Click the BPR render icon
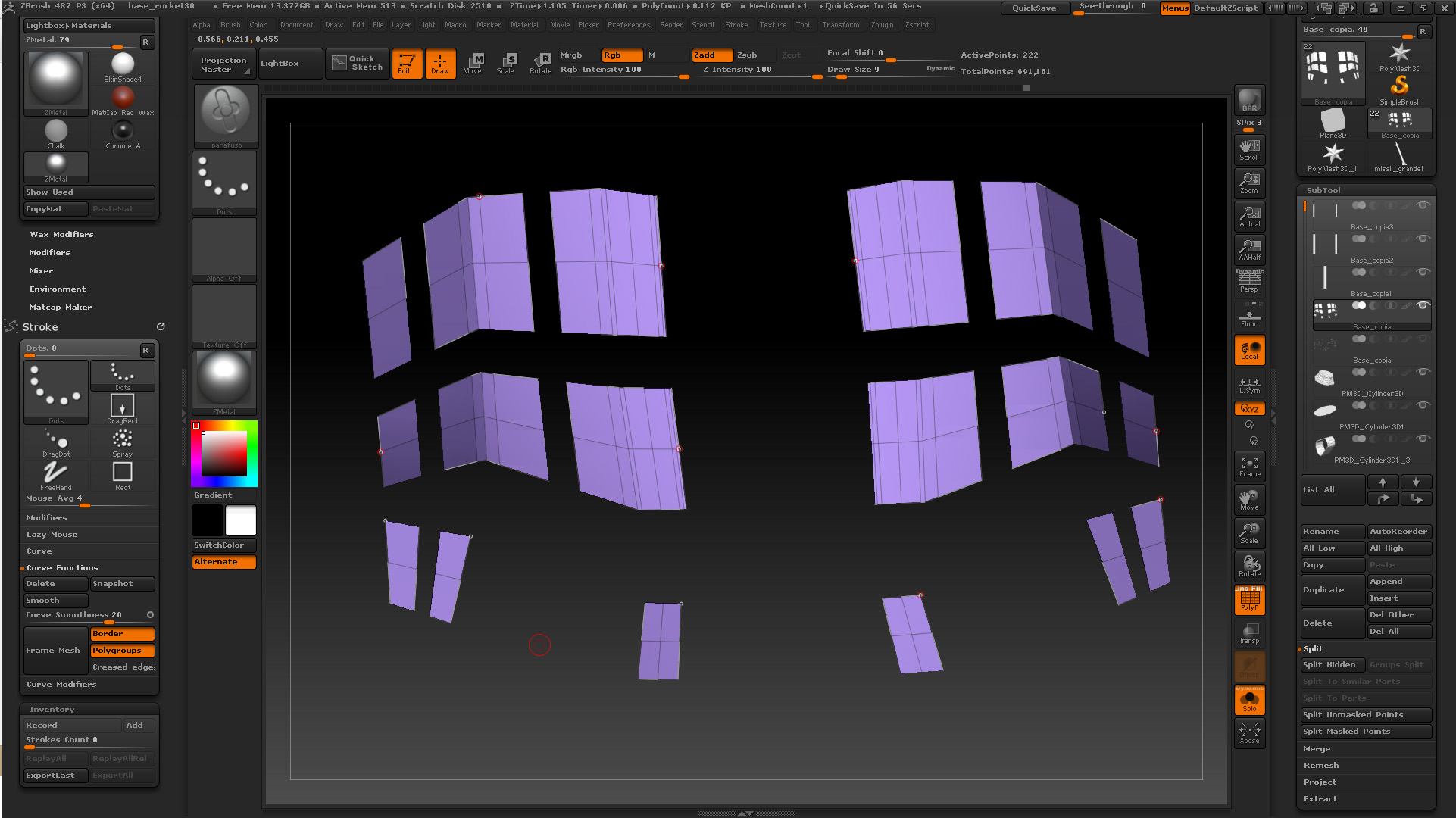 point(1249,100)
